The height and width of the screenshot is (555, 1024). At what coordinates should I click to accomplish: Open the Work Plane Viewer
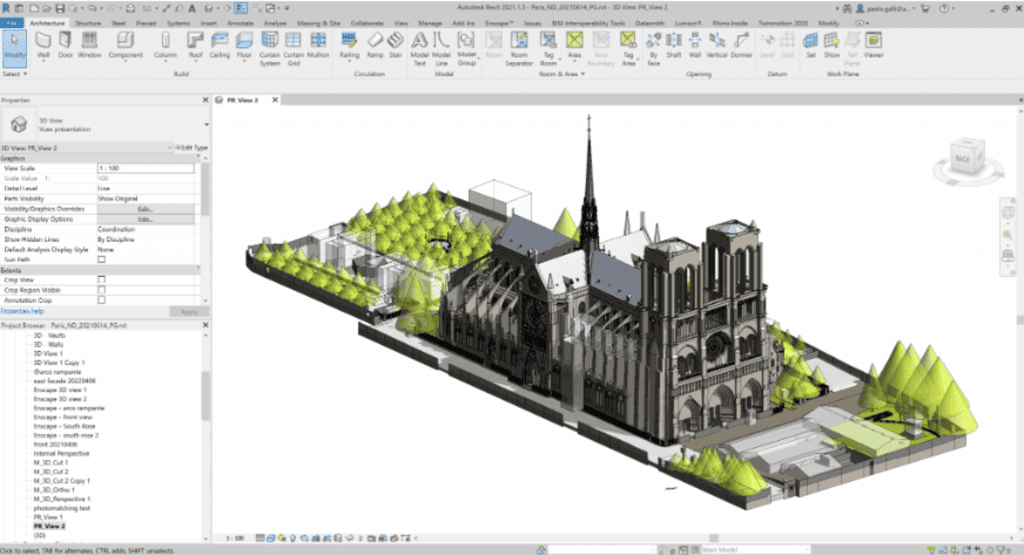(873, 44)
